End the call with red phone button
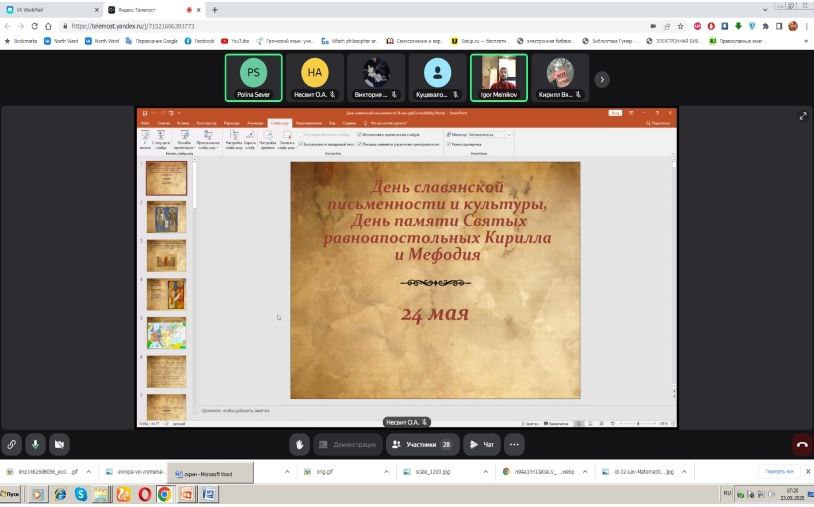 (801, 444)
